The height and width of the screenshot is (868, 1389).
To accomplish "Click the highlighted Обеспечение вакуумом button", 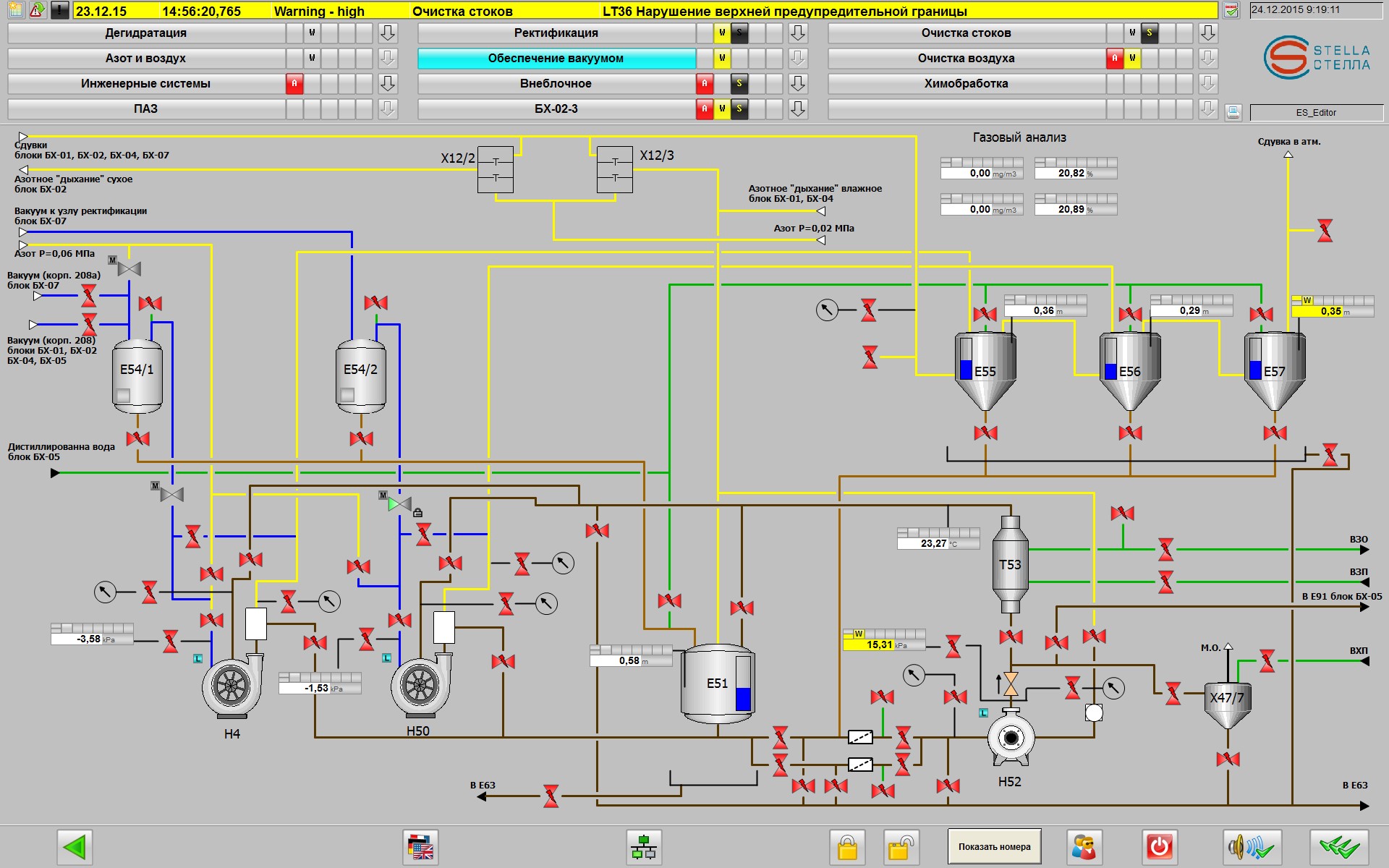I will pyautogui.click(x=556, y=58).
